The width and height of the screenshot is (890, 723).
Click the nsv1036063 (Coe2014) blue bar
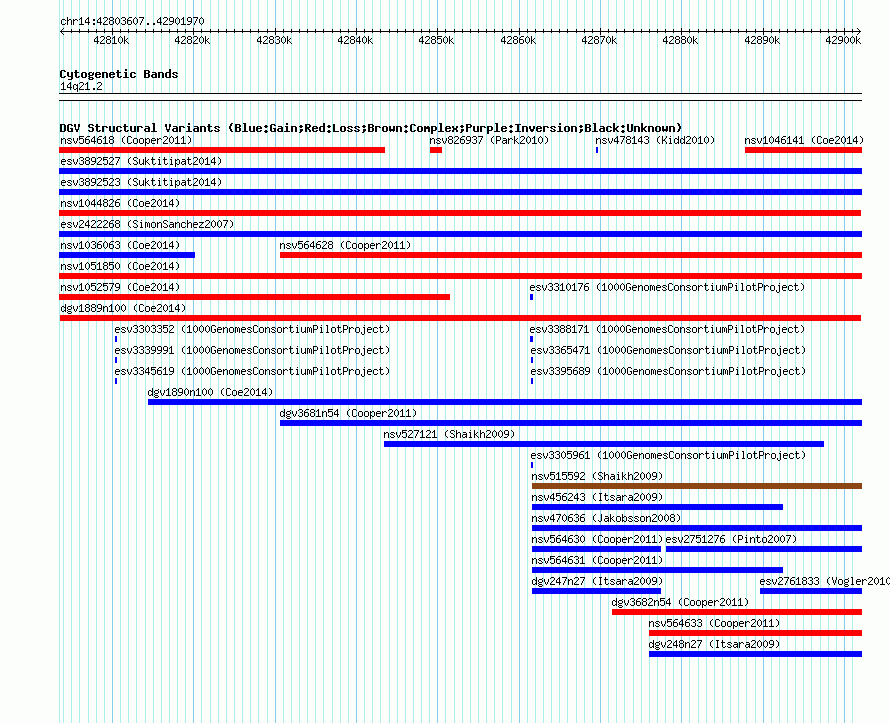[x=127, y=255]
